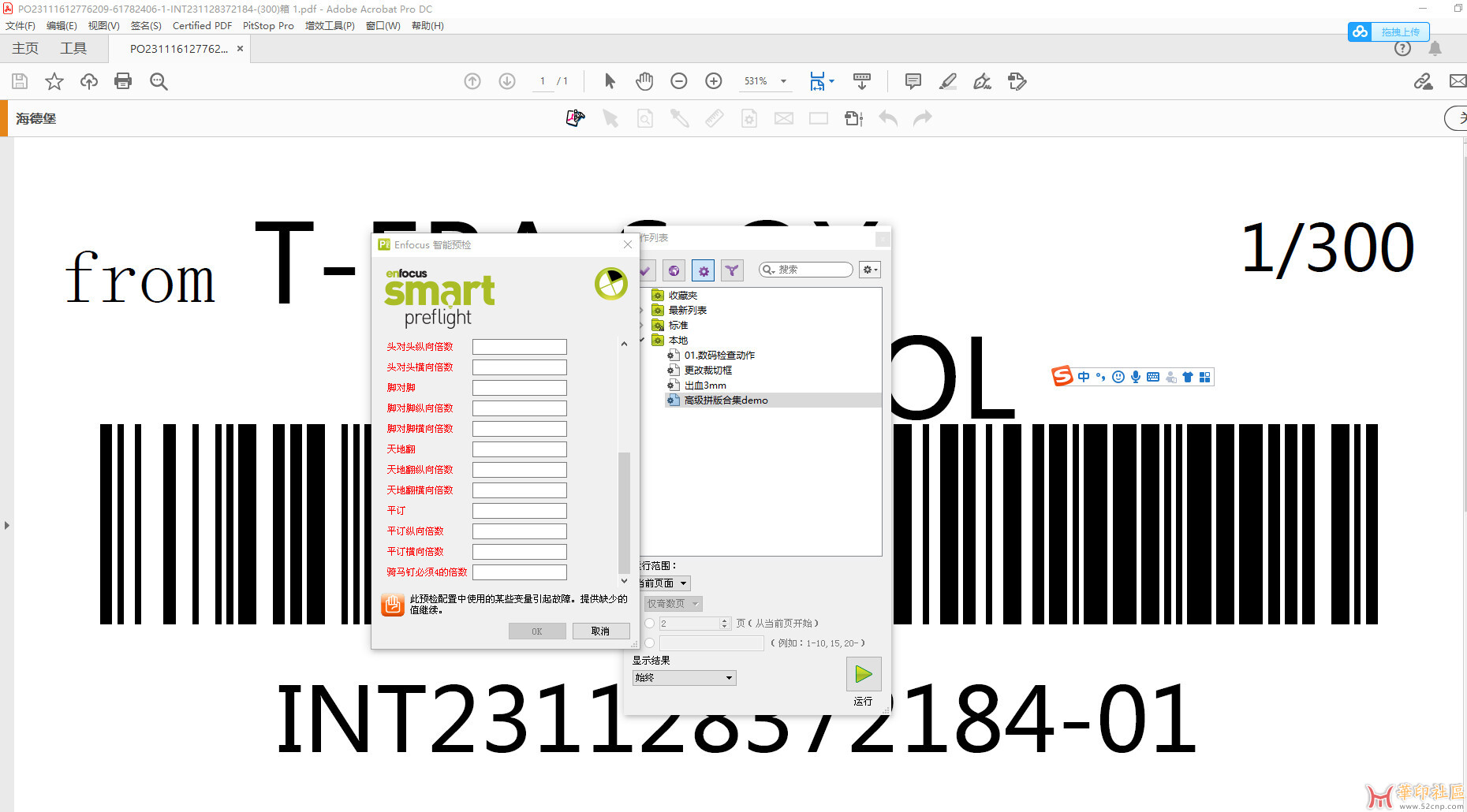Click the zoom out minus icon
The image size is (1467, 812).
coord(679,81)
